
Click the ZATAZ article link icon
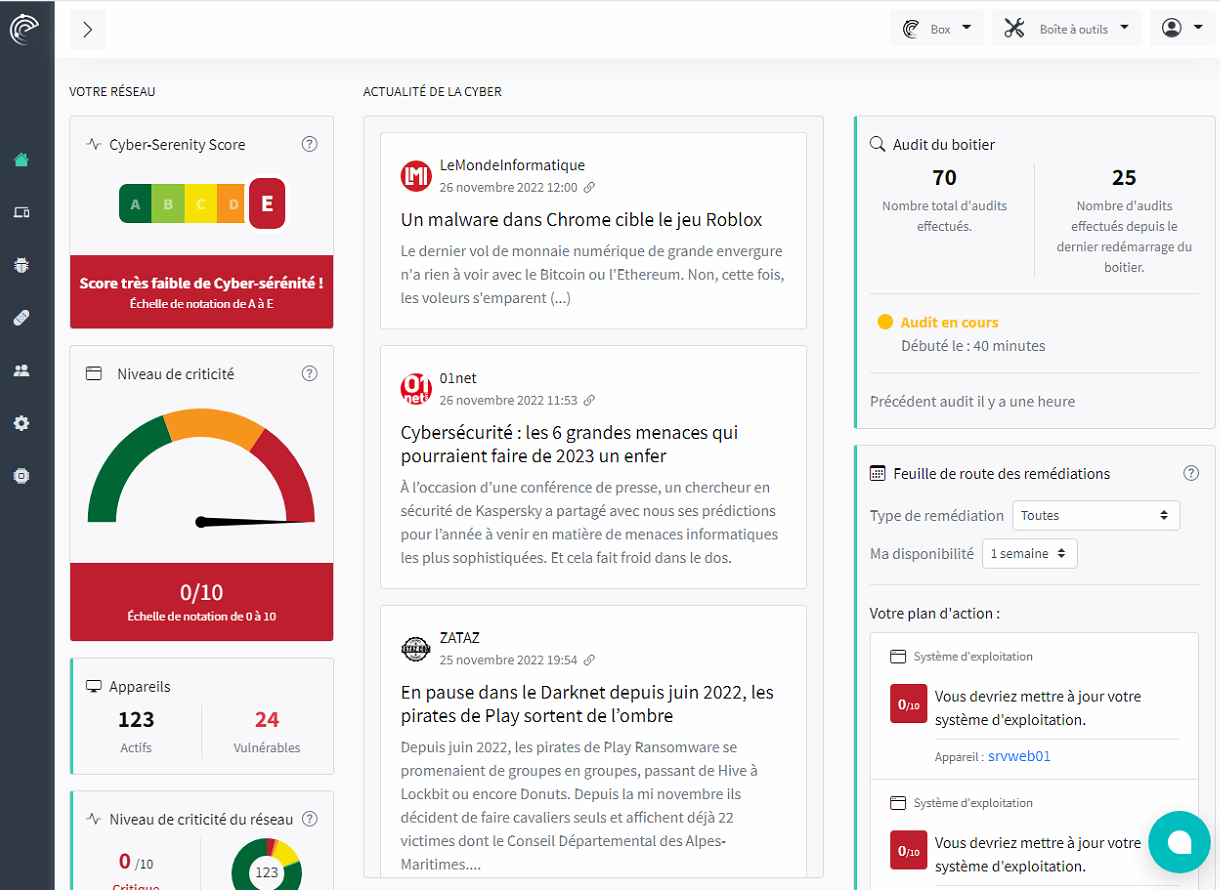589,660
